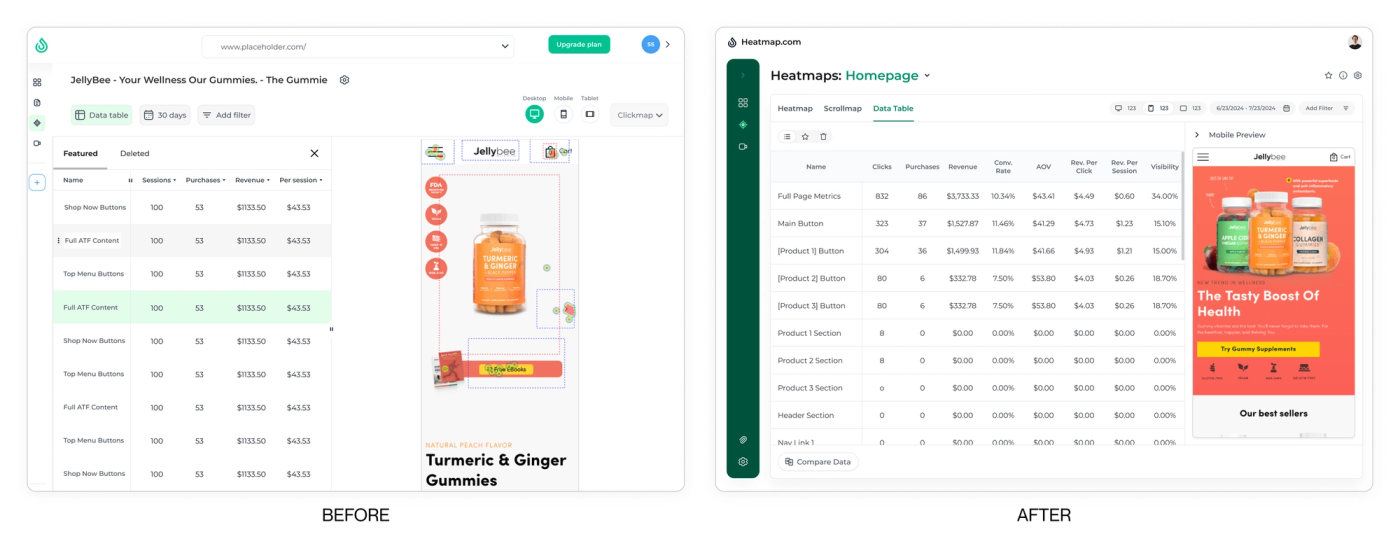The width and height of the screenshot is (1400, 553).
Task: Open the profile photo avatar in AFTER window
Action: 1355,42
